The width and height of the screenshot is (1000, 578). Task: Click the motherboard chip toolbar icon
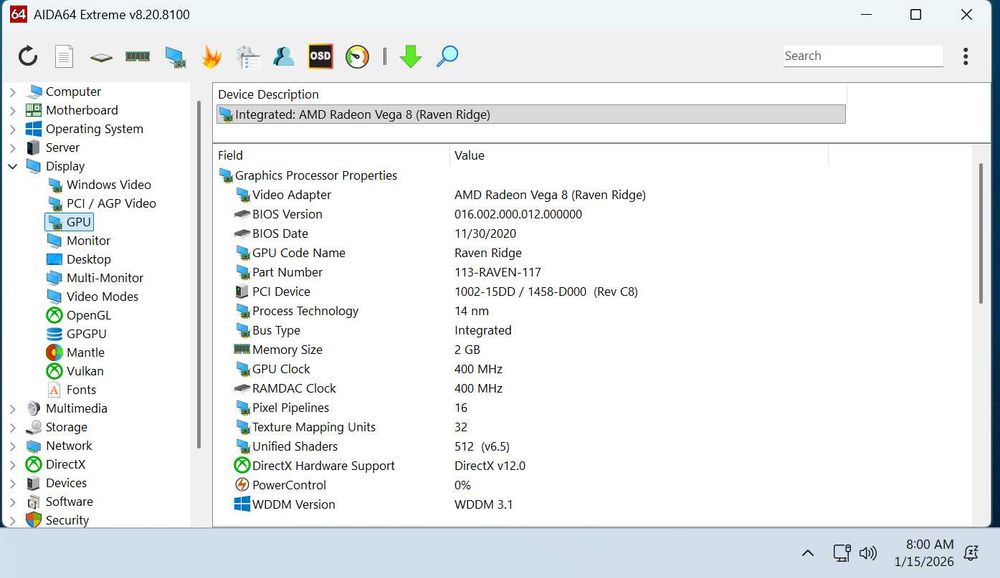[101, 57]
